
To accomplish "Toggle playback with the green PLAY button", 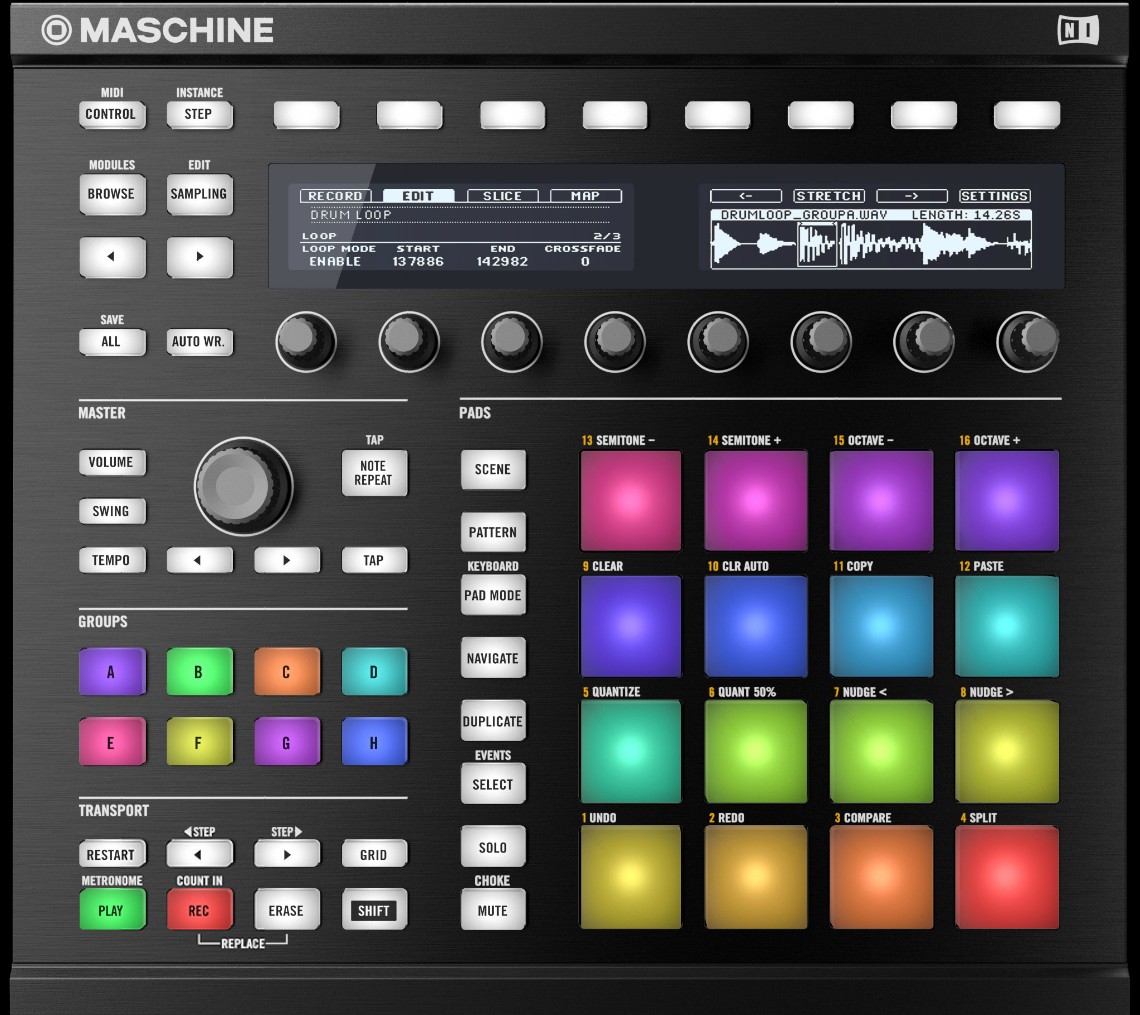I will (112, 909).
